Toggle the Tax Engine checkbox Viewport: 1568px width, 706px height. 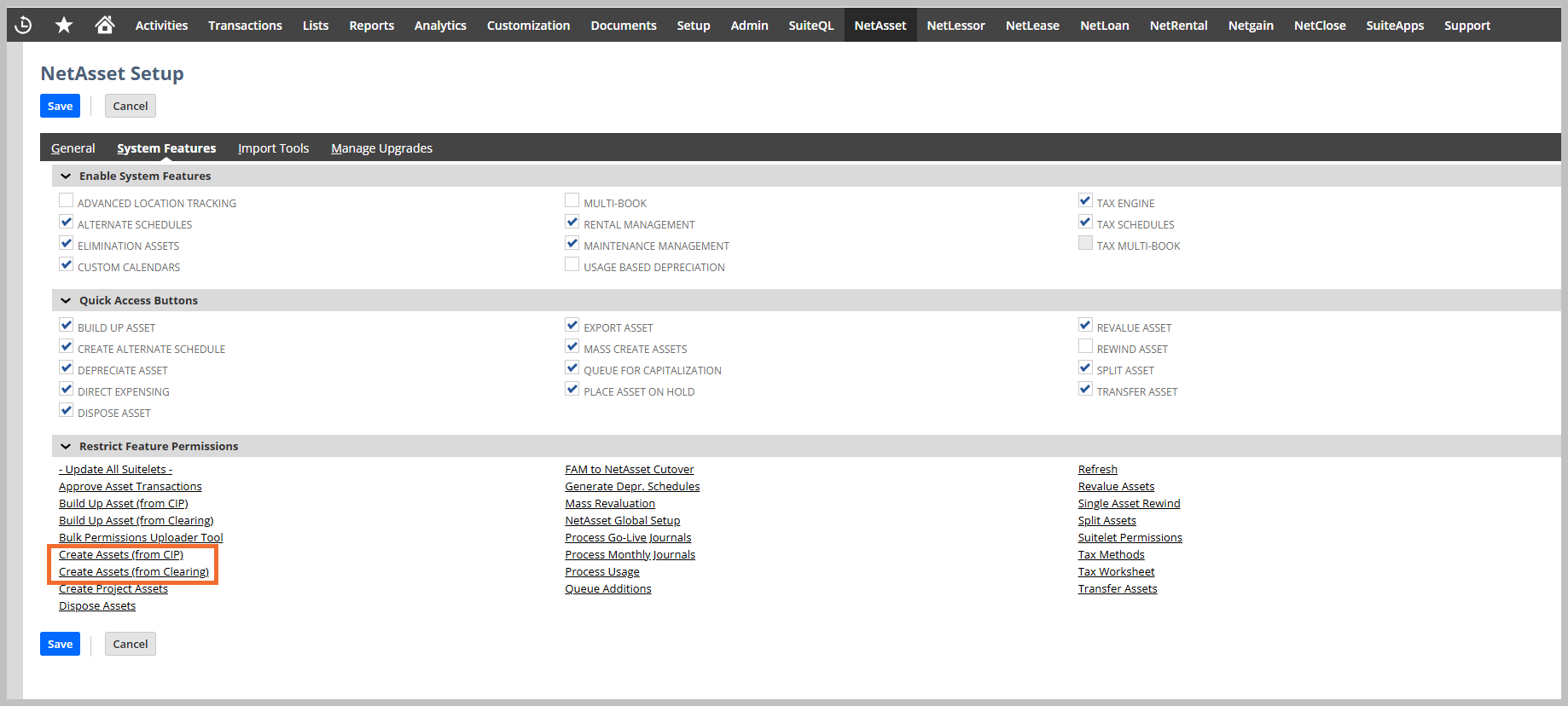click(x=1085, y=200)
